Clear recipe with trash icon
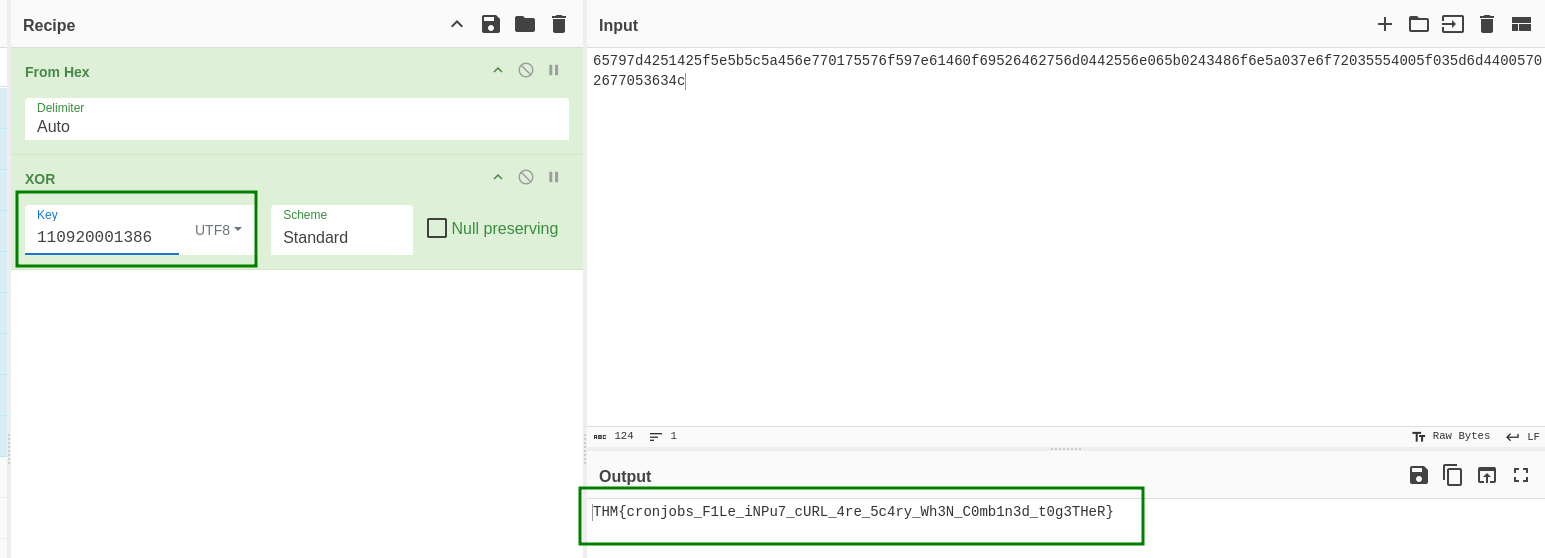Image resolution: width=1545 pixels, height=558 pixels. coord(559,24)
